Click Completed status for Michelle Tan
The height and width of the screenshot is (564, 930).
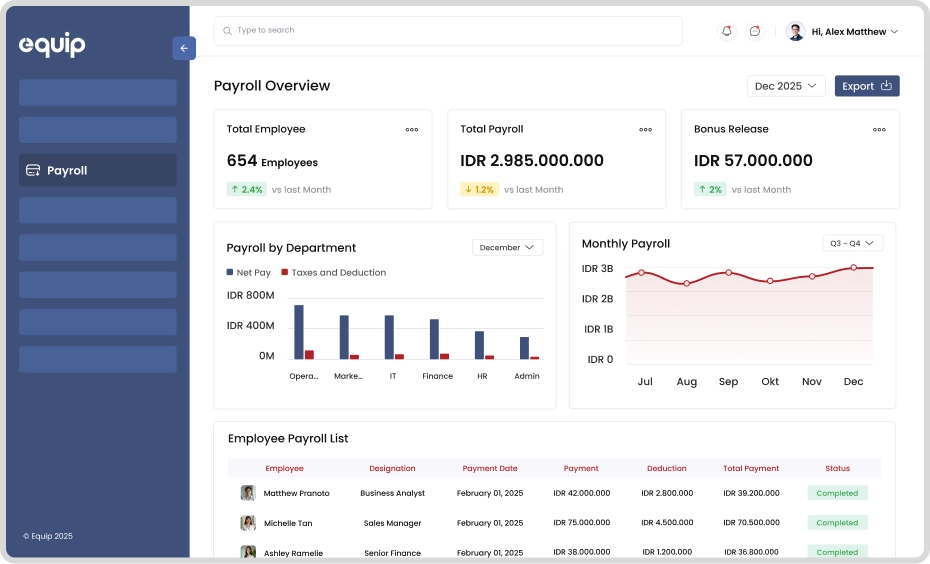837,523
